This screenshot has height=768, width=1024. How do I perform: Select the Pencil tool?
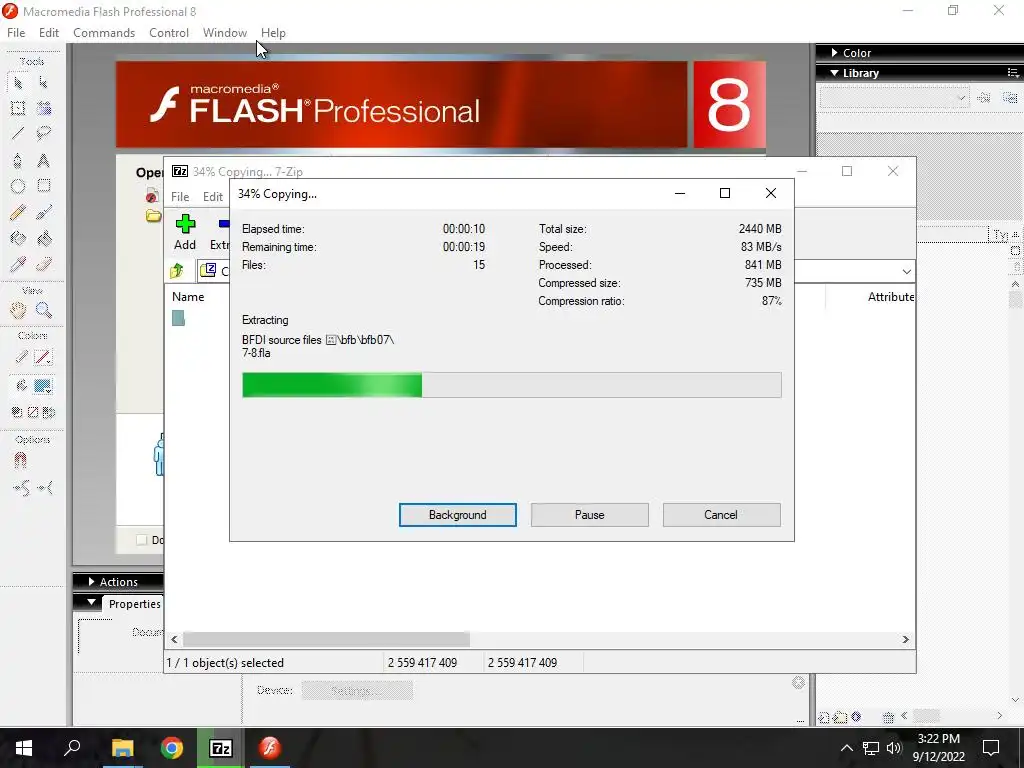pos(18,212)
